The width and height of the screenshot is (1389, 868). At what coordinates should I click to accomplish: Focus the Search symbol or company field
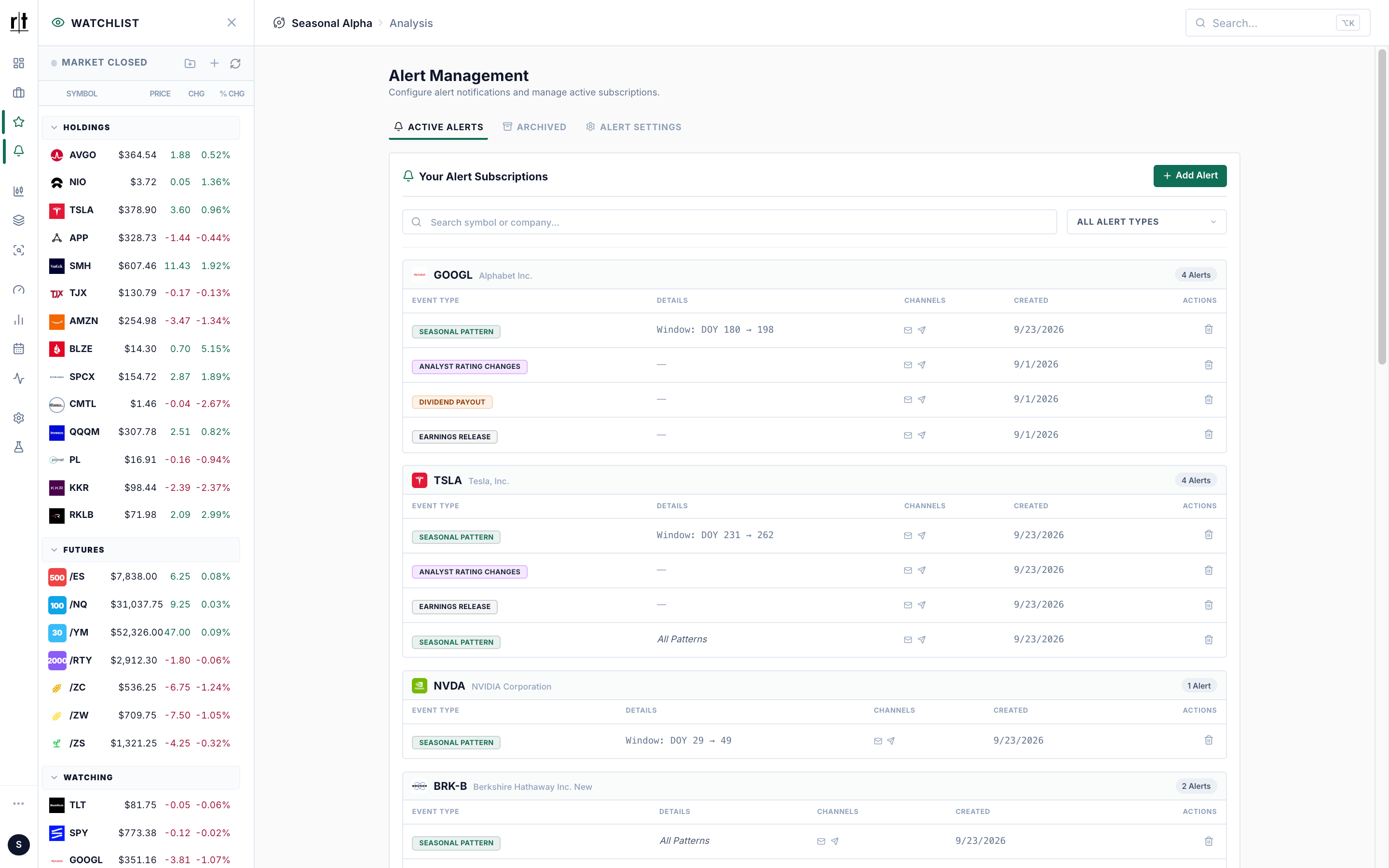(729, 222)
